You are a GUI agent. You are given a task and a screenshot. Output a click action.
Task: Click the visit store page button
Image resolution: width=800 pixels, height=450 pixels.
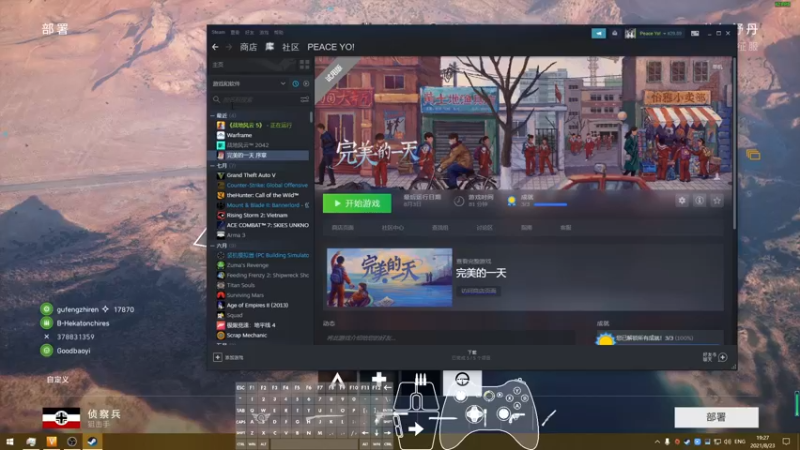[x=479, y=291]
